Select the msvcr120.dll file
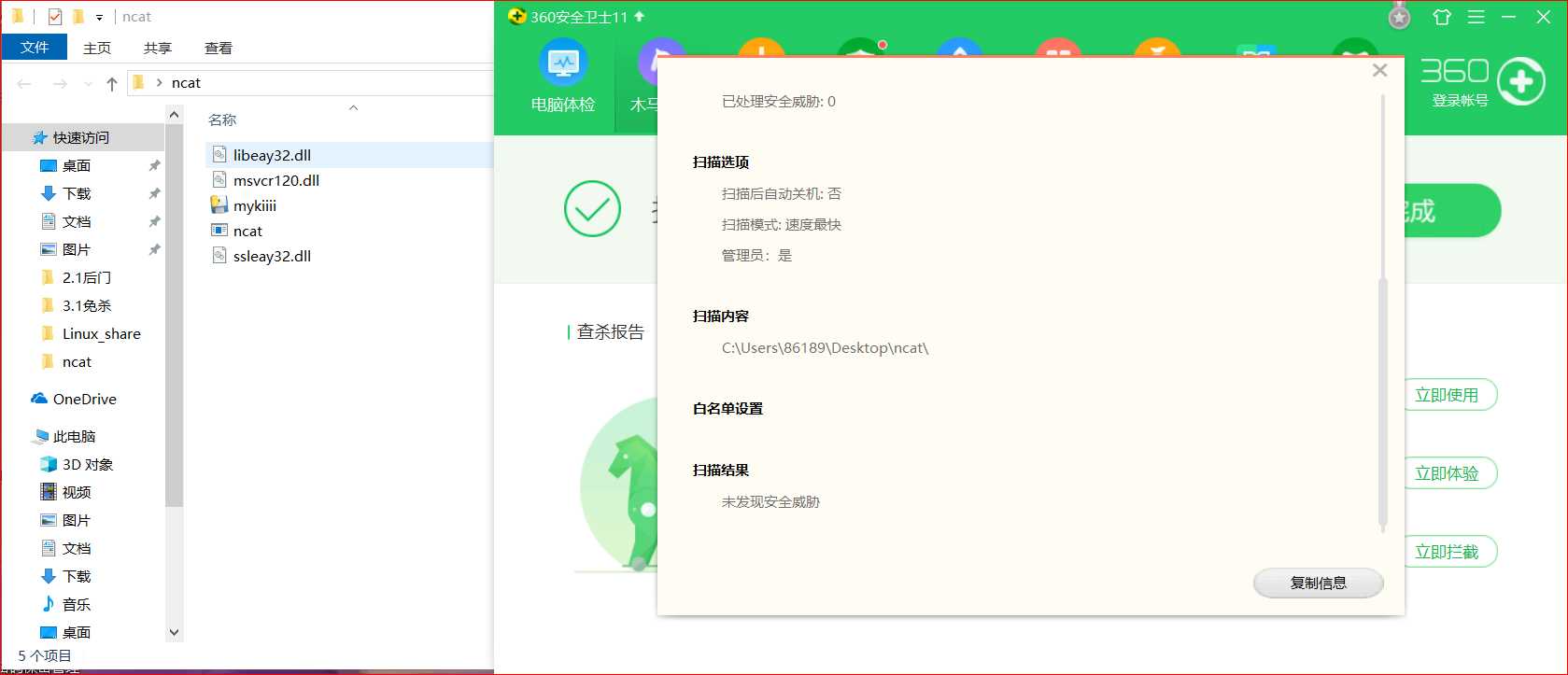The width and height of the screenshot is (1568, 675). (x=276, y=180)
